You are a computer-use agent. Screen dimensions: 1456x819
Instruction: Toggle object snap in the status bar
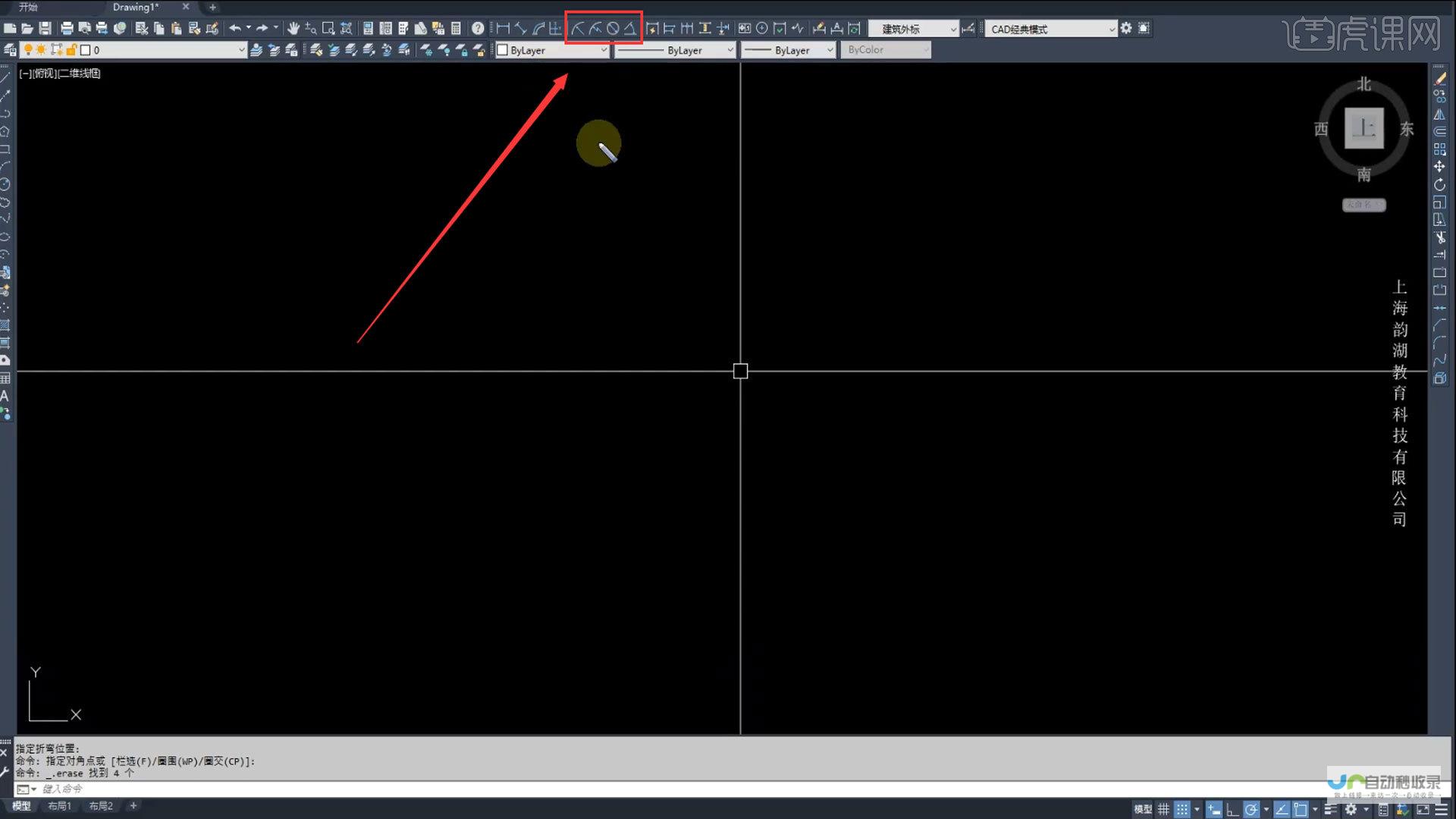pos(1301,809)
